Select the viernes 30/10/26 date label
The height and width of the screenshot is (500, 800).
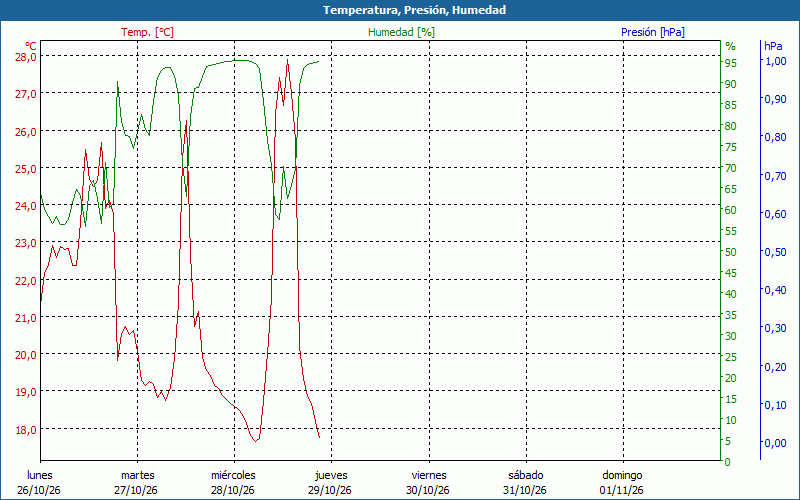pyautogui.click(x=428, y=483)
